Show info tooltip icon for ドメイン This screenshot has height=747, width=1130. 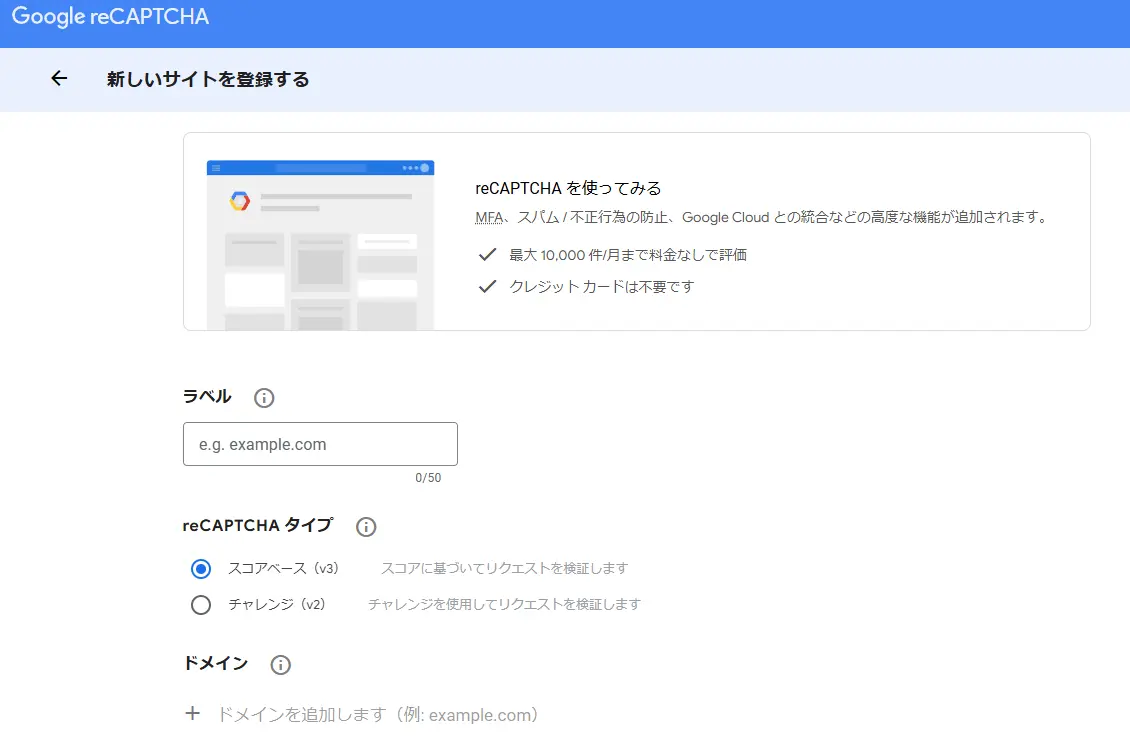281,665
